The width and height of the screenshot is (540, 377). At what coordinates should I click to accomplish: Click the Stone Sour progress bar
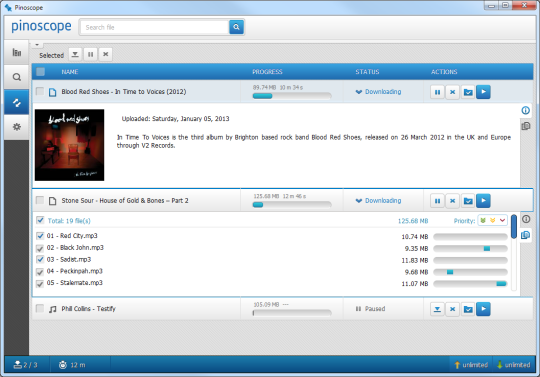[292, 205]
